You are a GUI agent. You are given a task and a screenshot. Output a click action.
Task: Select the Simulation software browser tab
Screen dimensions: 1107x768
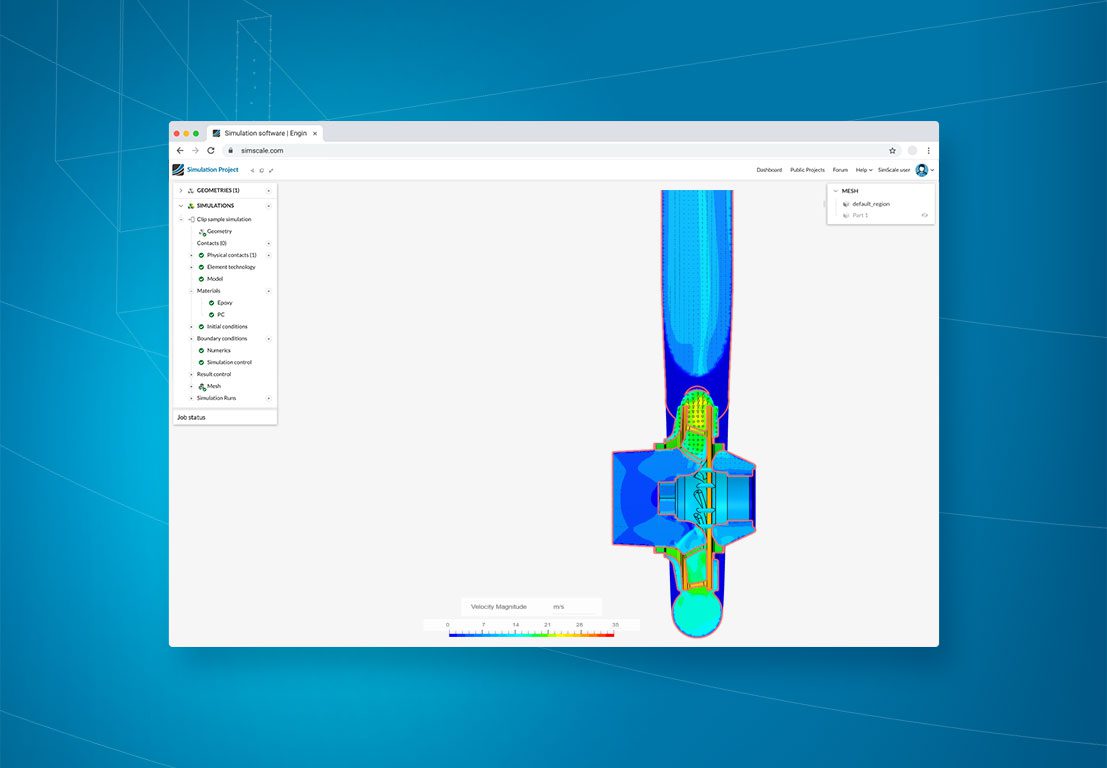click(x=265, y=133)
